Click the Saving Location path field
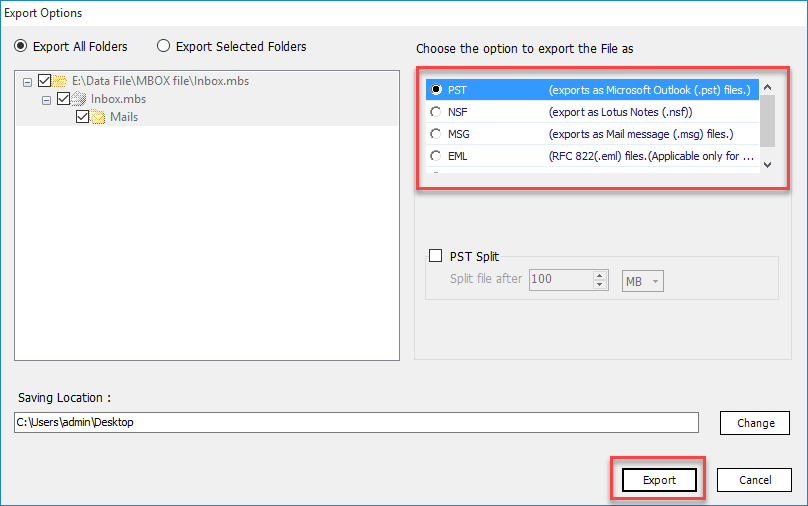This screenshot has height=506, width=808. click(x=356, y=423)
